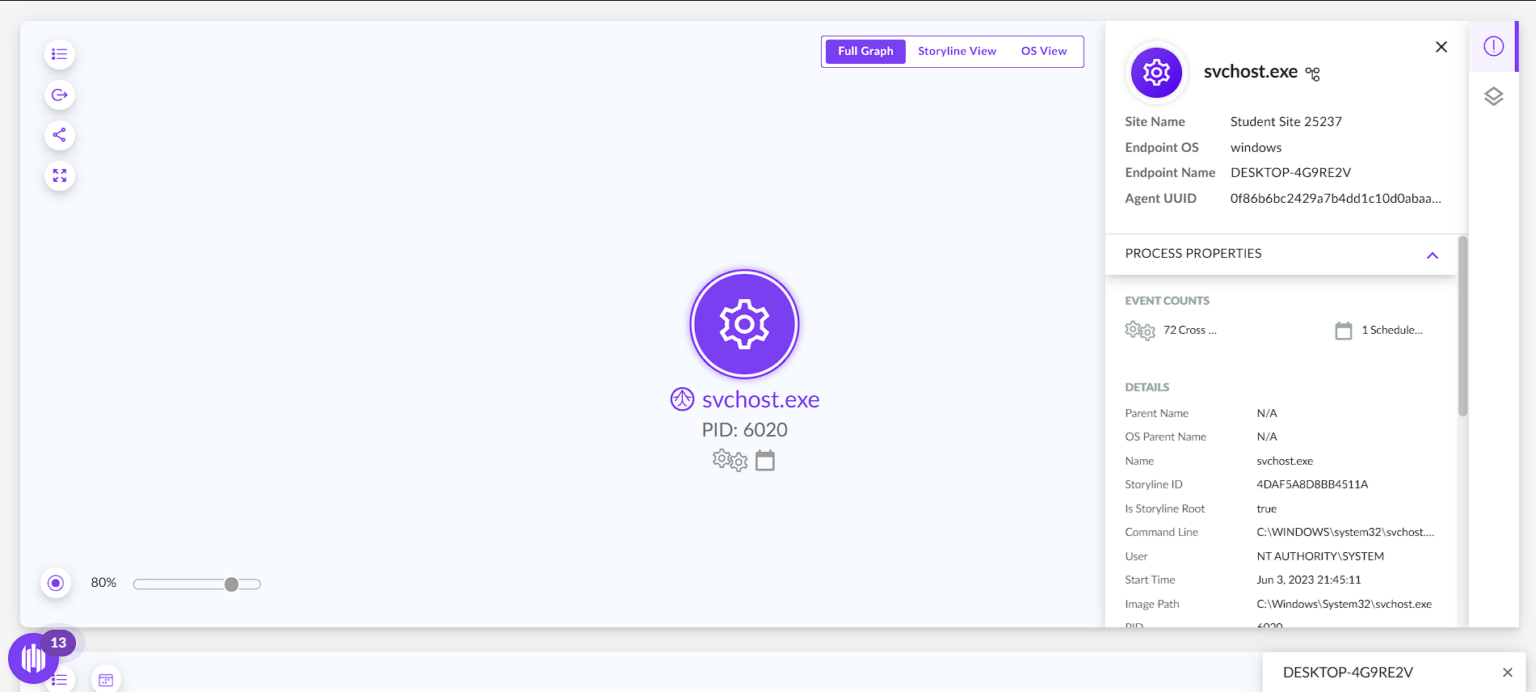Click the fit-to-screen expand icon
Viewport: 1536px width, 692px height.
(59, 175)
